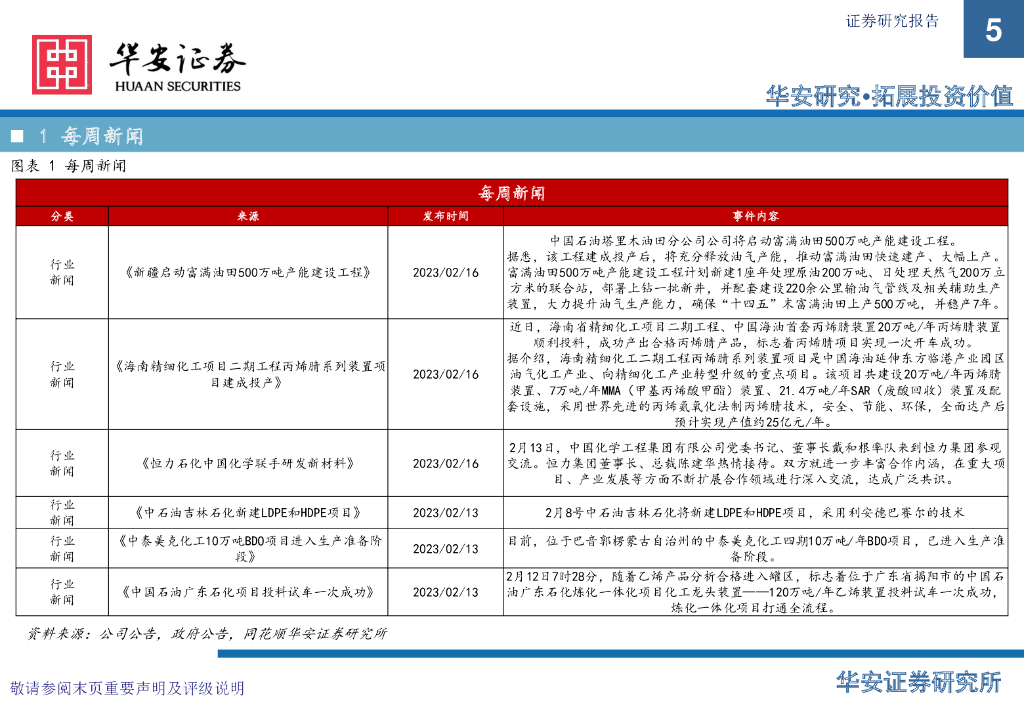This screenshot has height=709, width=1024.
Task: Click source 《海南精细化工项目二期工程丙烯腈系列装置项目建成投产》
Action: pyautogui.click(x=248, y=374)
